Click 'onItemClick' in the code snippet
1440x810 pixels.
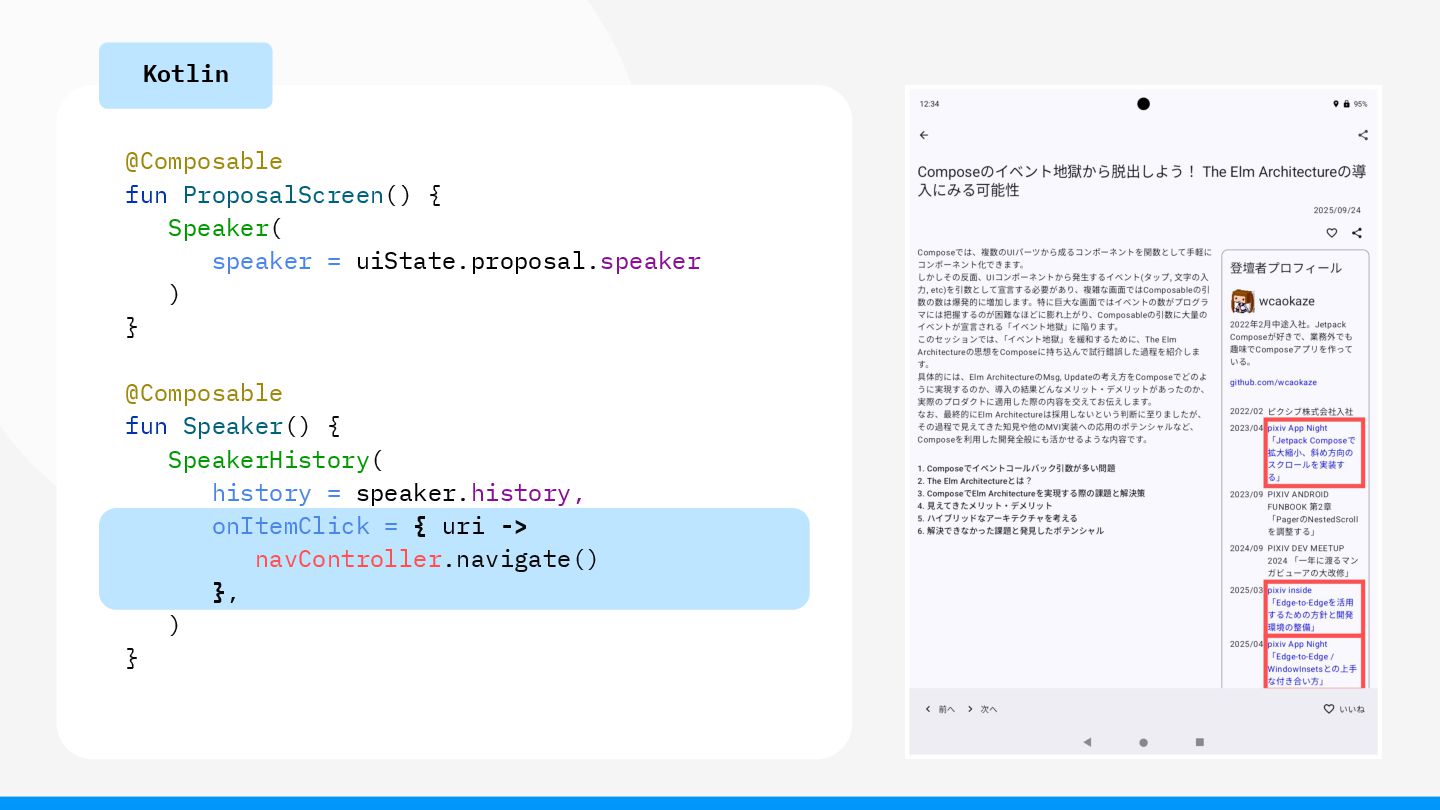pyautogui.click(x=291, y=526)
